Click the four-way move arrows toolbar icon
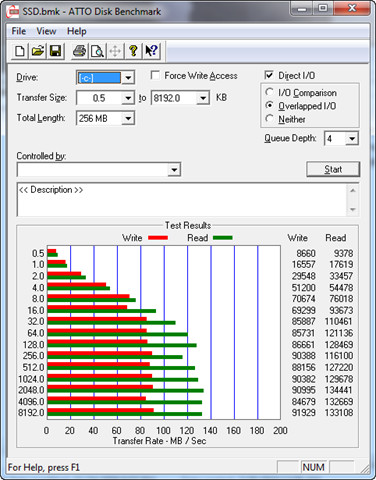Image resolution: width=376 pixels, height=480 pixels. coord(115,51)
